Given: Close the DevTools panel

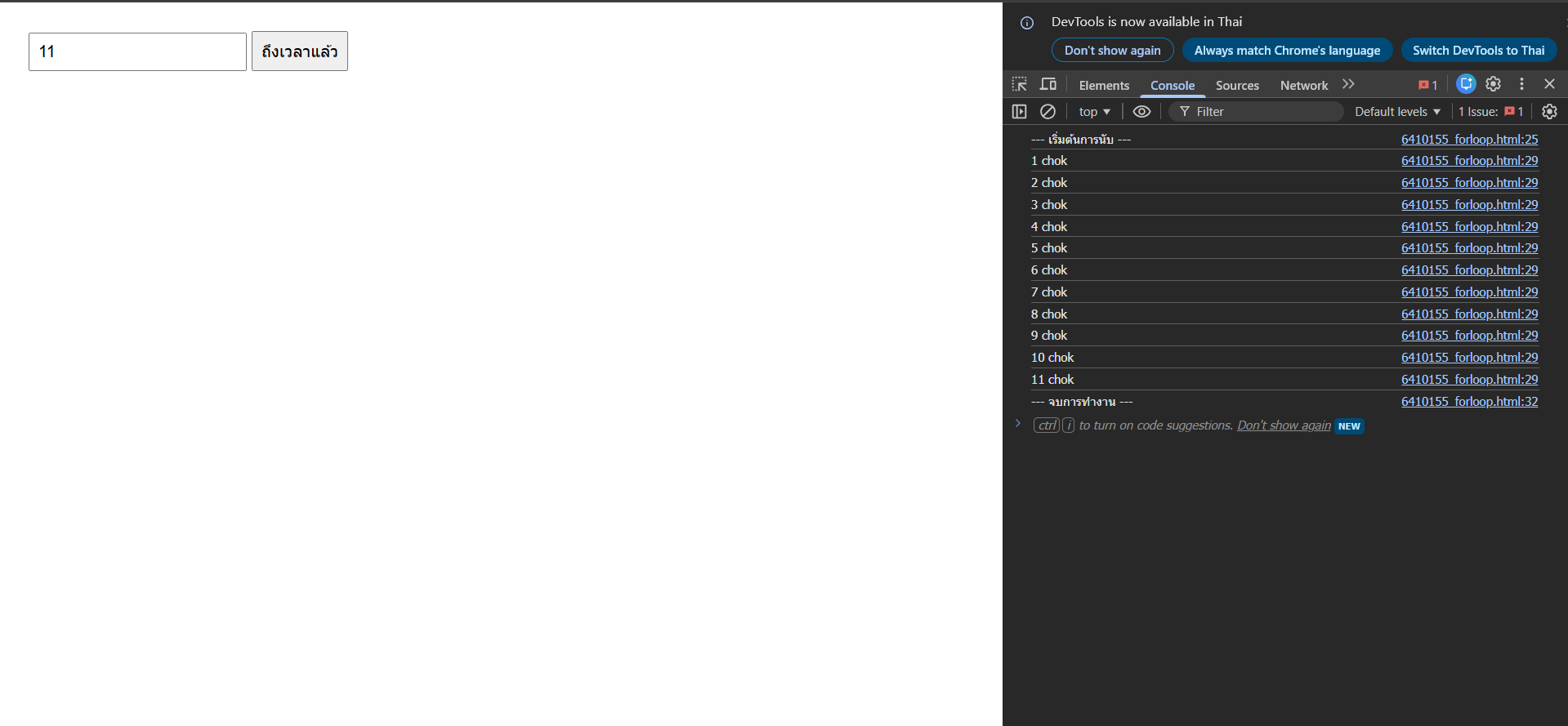Looking at the screenshot, I should coord(1549,84).
